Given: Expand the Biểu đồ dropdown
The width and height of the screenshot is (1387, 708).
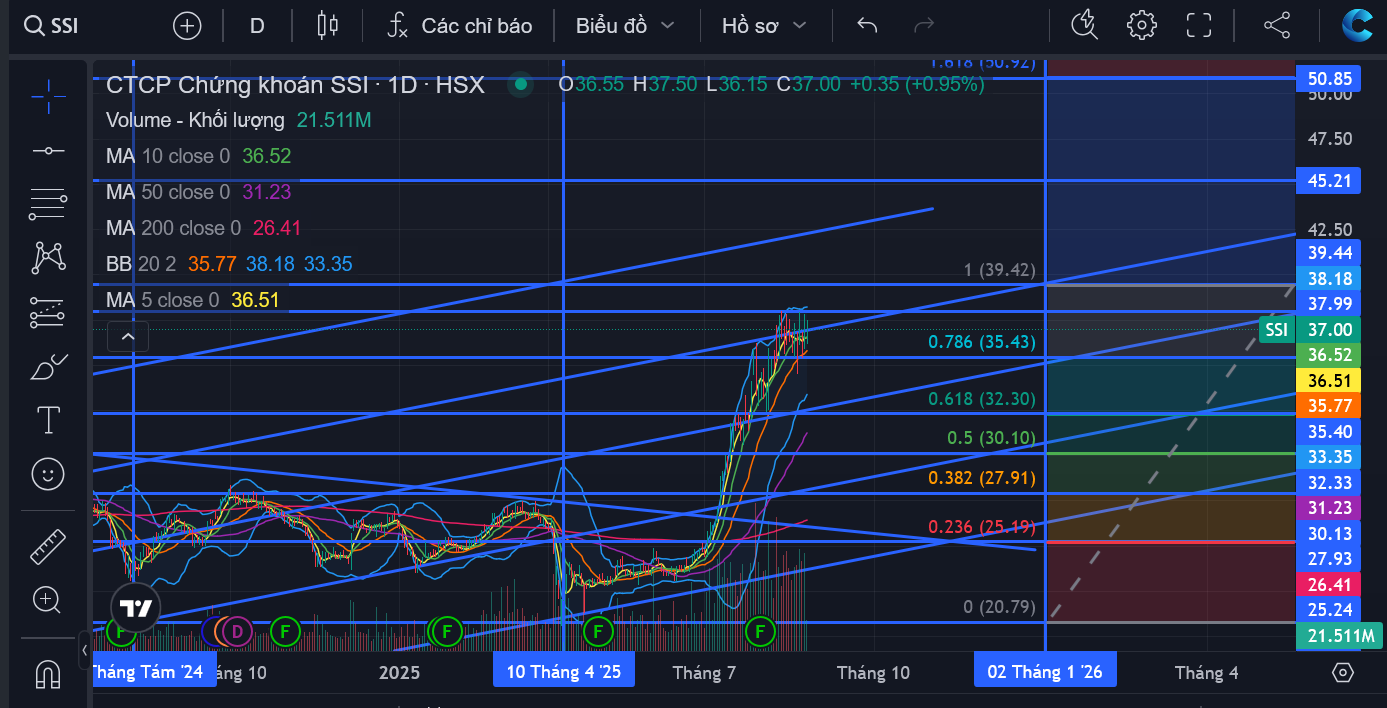Looking at the screenshot, I should pyautogui.click(x=625, y=26).
